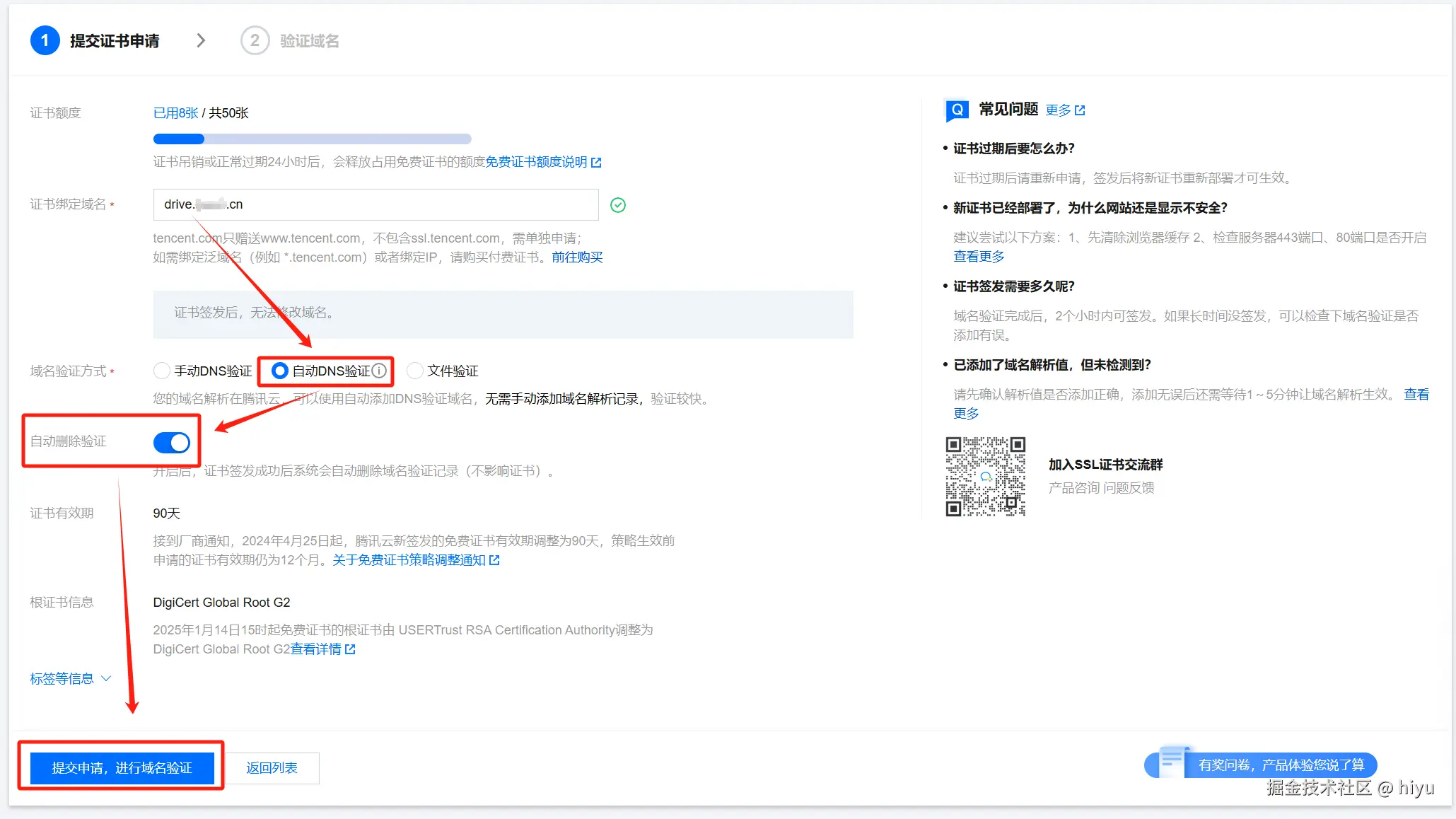Click the step 1 circle icon
The height and width of the screenshot is (819, 1456).
click(45, 40)
